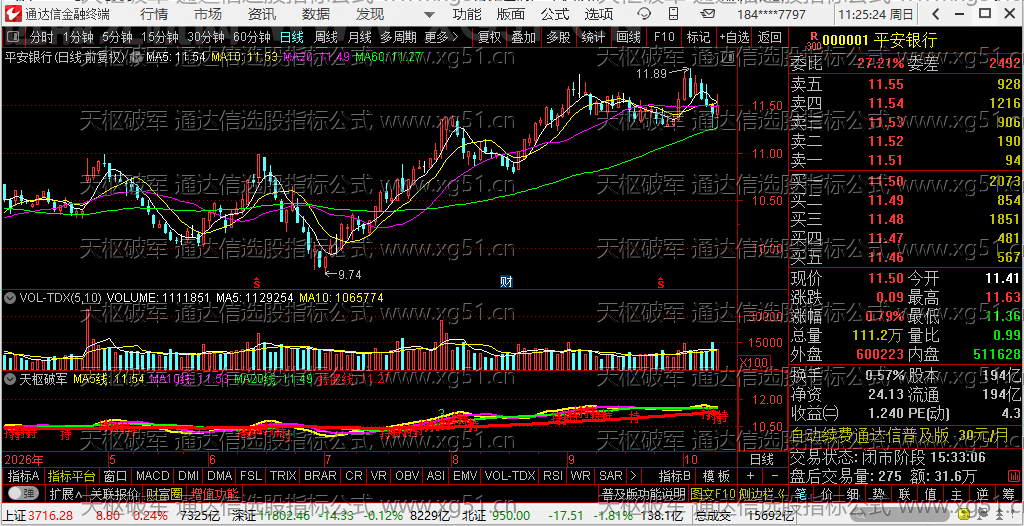Open the 日线 period selector under chart axis
Viewport: 1024px width, 526px height.
pyautogui.click(x=761, y=459)
